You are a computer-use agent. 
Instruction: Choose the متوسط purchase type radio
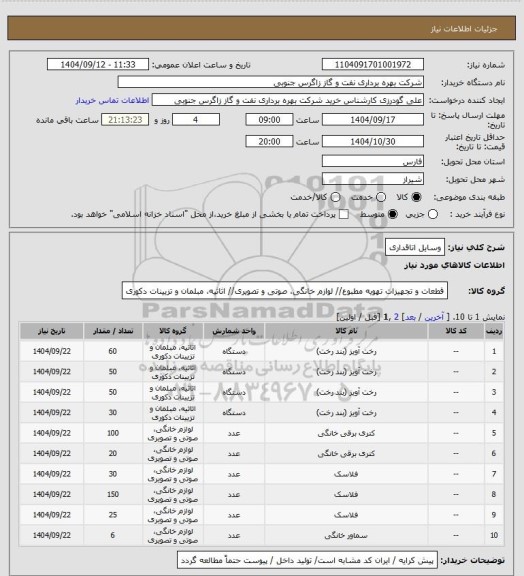coord(392,214)
